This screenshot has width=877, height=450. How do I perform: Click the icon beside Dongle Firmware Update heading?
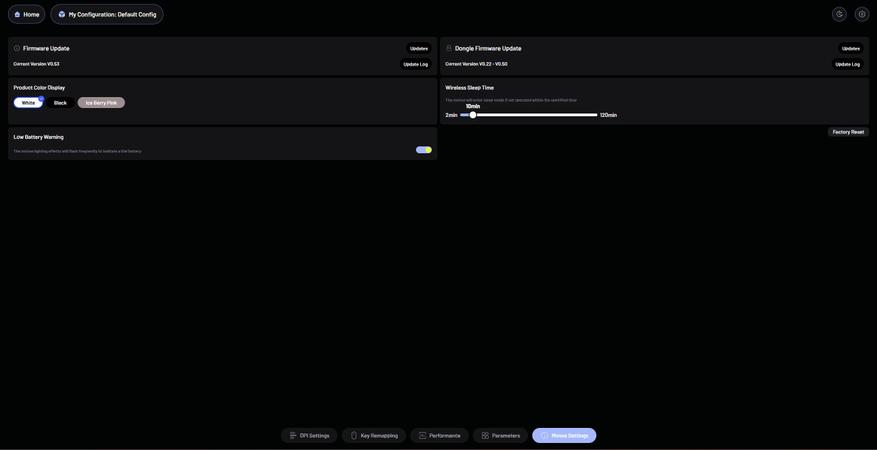[449, 49]
